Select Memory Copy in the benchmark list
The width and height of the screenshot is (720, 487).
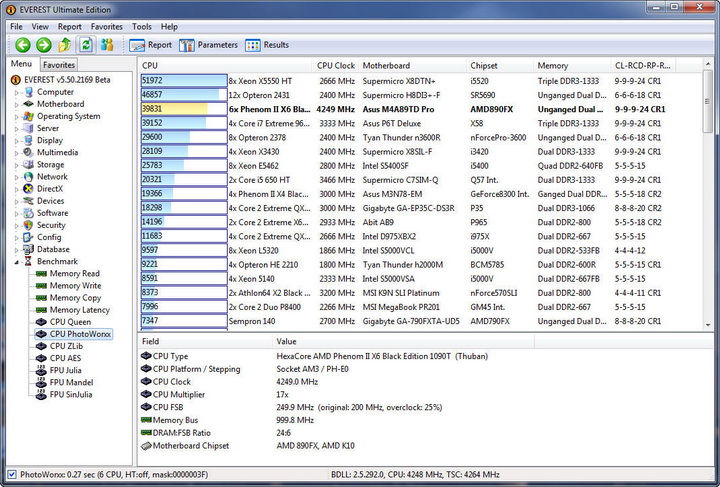(75, 297)
